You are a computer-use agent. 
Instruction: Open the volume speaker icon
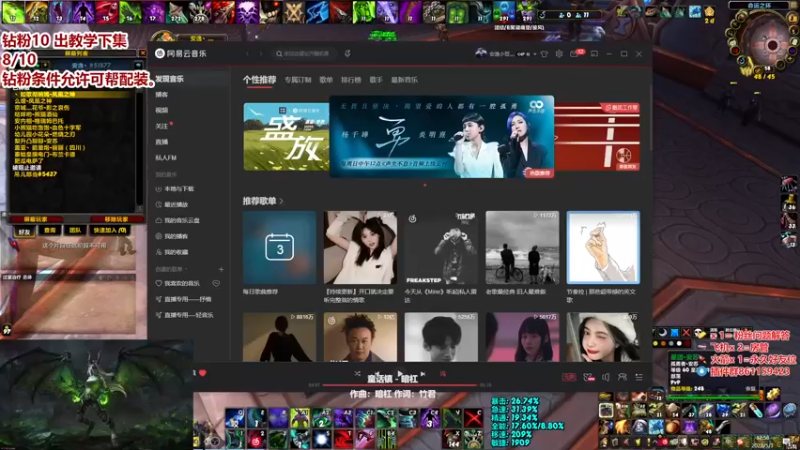(606, 377)
